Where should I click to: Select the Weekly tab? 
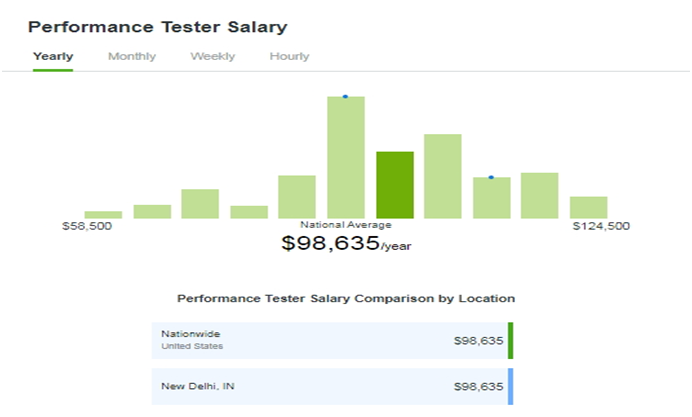pos(213,56)
